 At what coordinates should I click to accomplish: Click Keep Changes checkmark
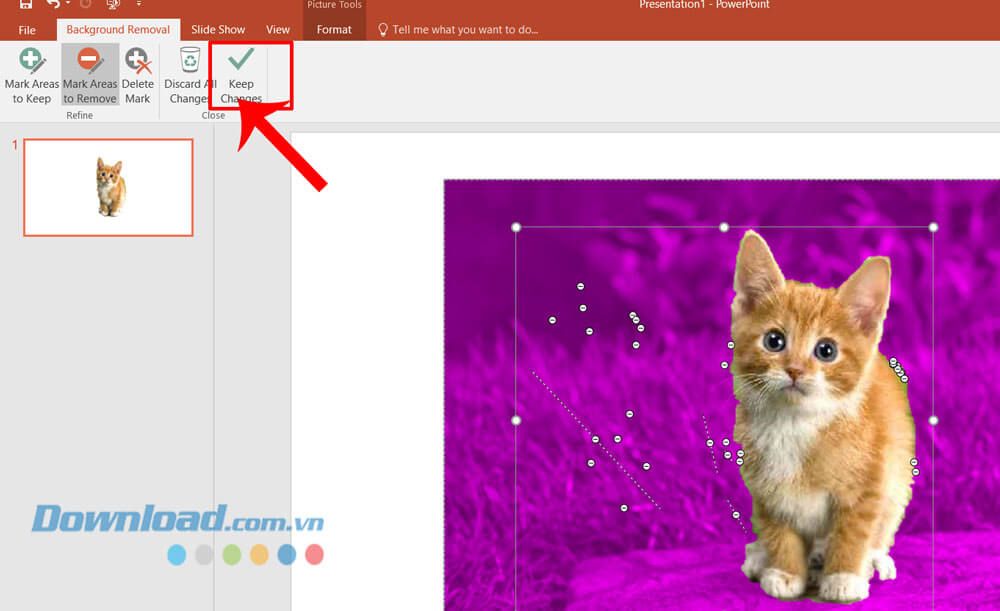241,59
